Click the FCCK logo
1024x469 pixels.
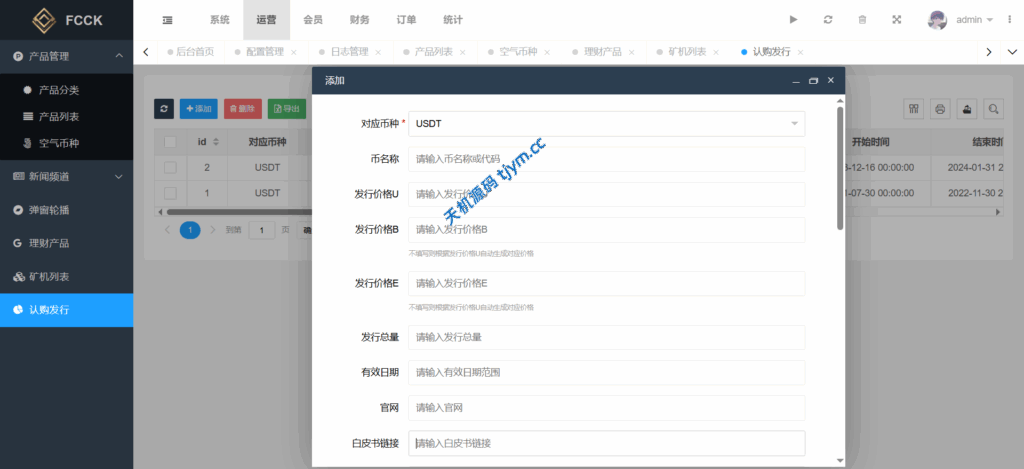pyautogui.click(x=67, y=20)
